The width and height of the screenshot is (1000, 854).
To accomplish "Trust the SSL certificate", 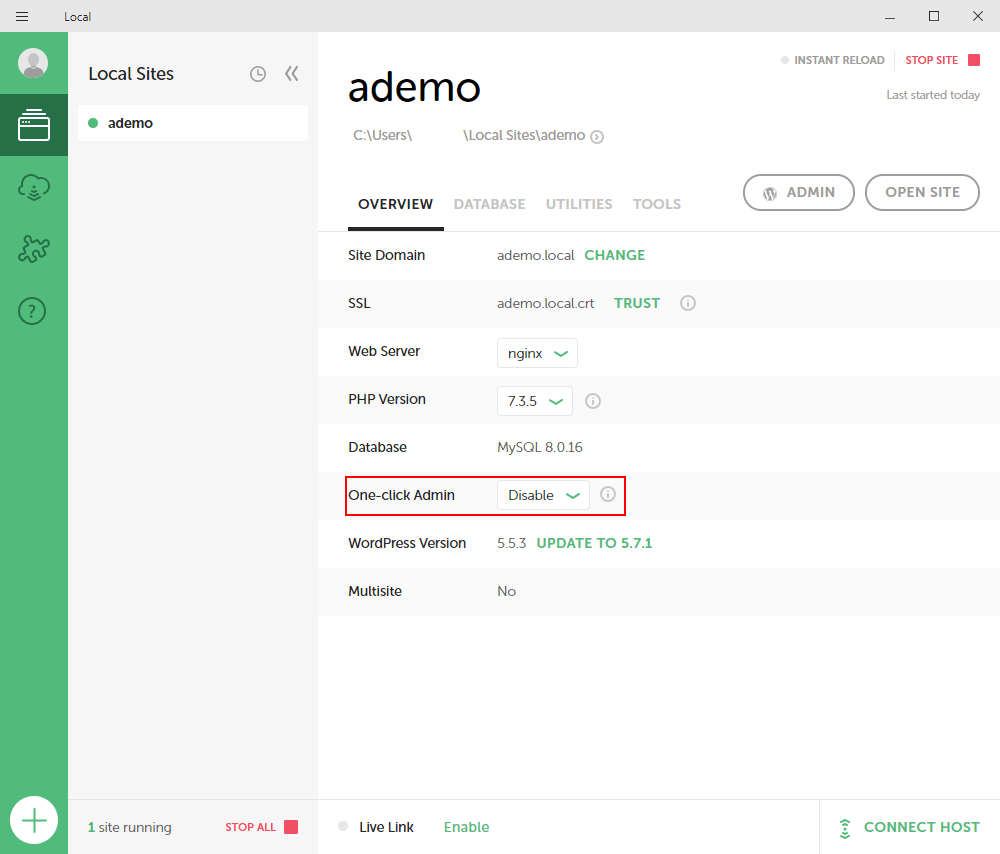I will [x=637, y=303].
